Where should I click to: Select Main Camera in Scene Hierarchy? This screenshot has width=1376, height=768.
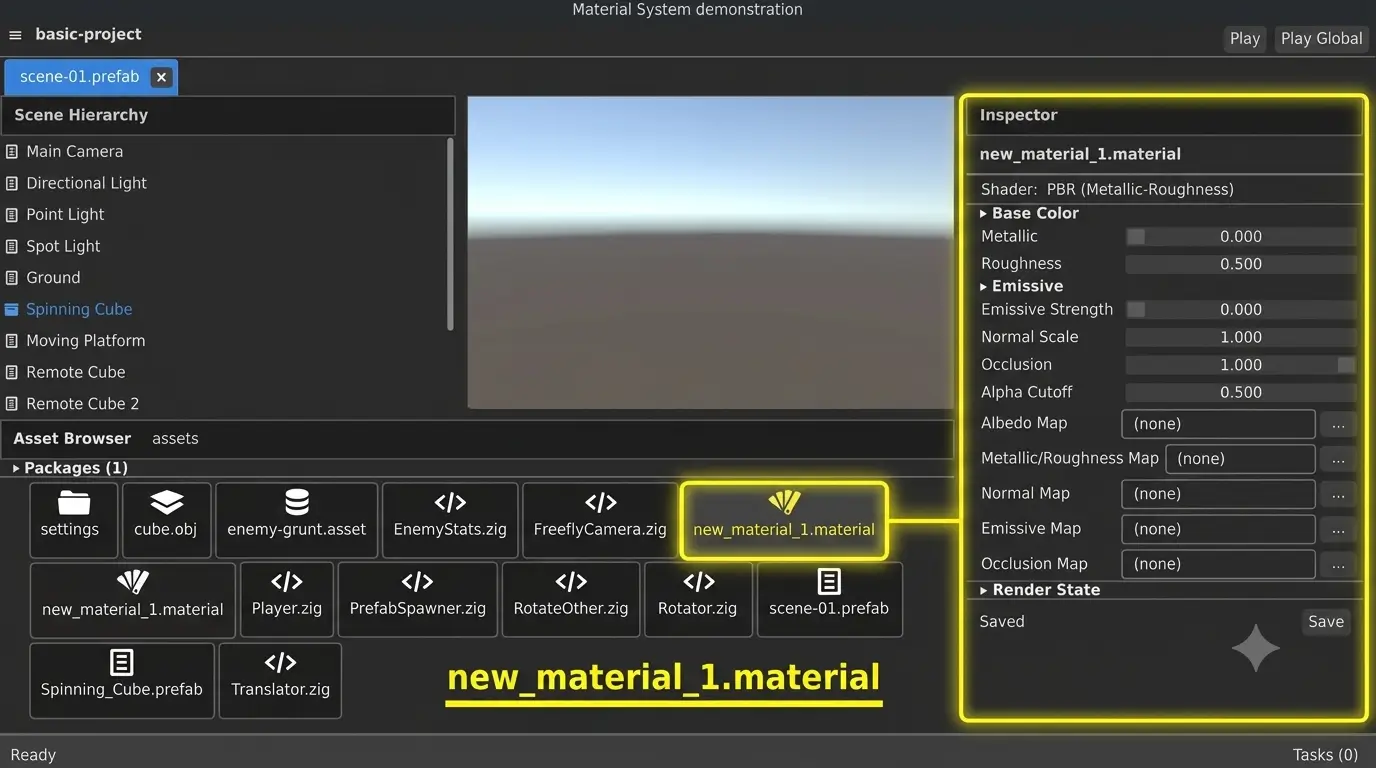coord(74,152)
